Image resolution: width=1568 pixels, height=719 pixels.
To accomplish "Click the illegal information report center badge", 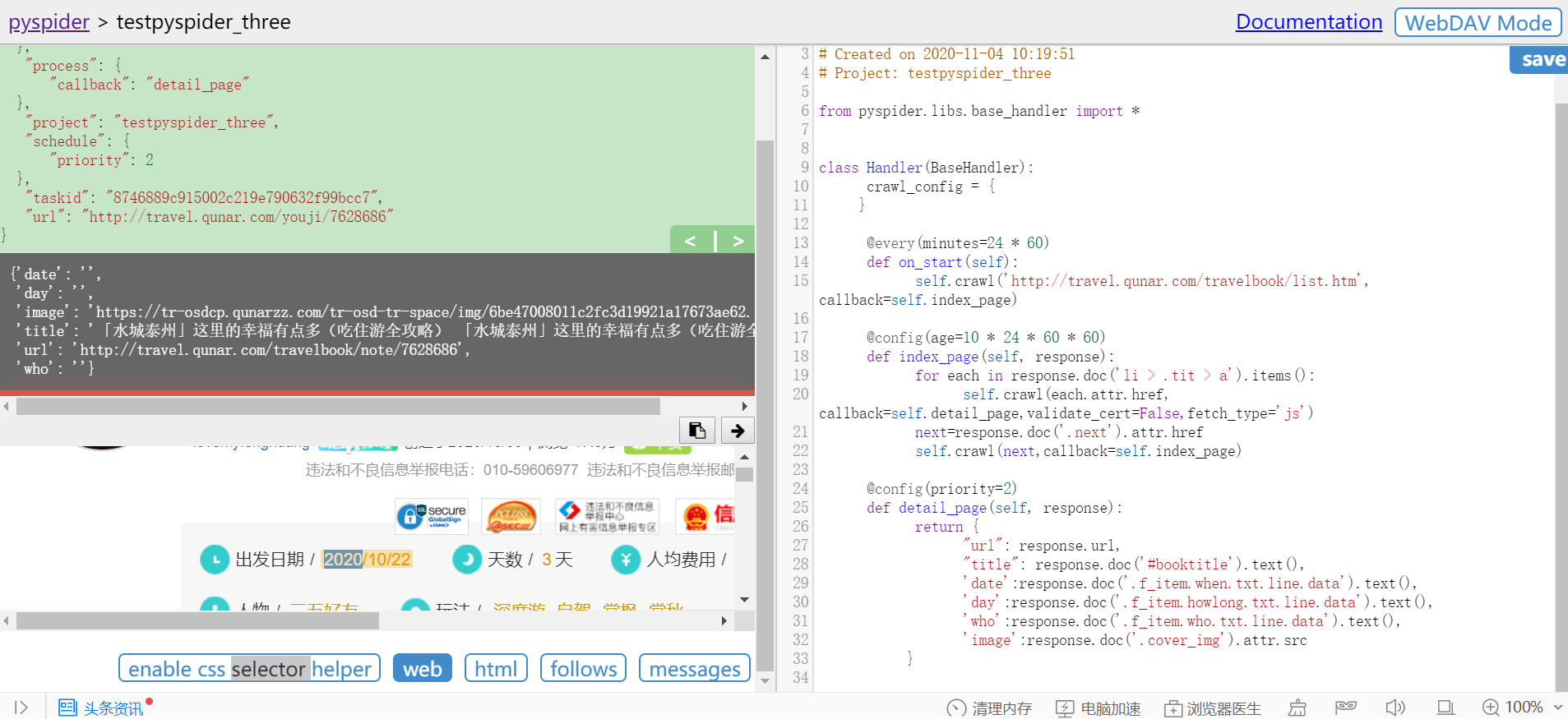I will point(608,516).
